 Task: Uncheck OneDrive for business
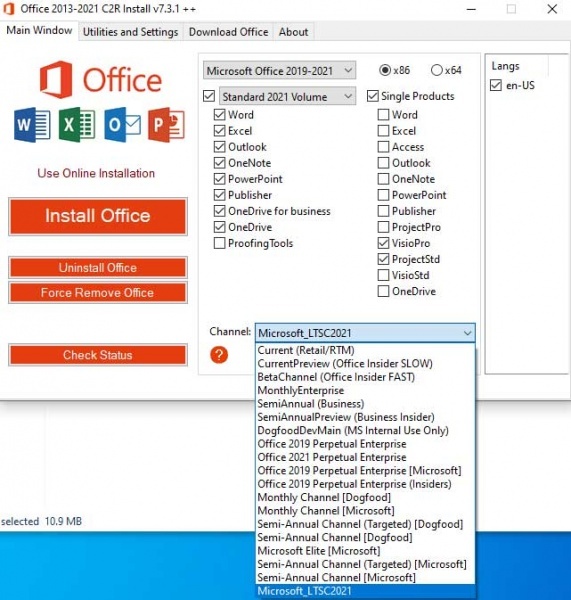click(x=219, y=211)
